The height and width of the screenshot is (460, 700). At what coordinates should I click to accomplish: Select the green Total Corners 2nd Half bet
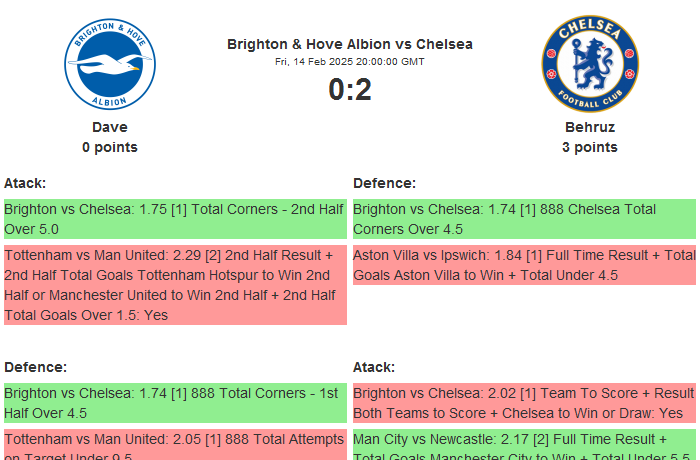click(175, 219)
